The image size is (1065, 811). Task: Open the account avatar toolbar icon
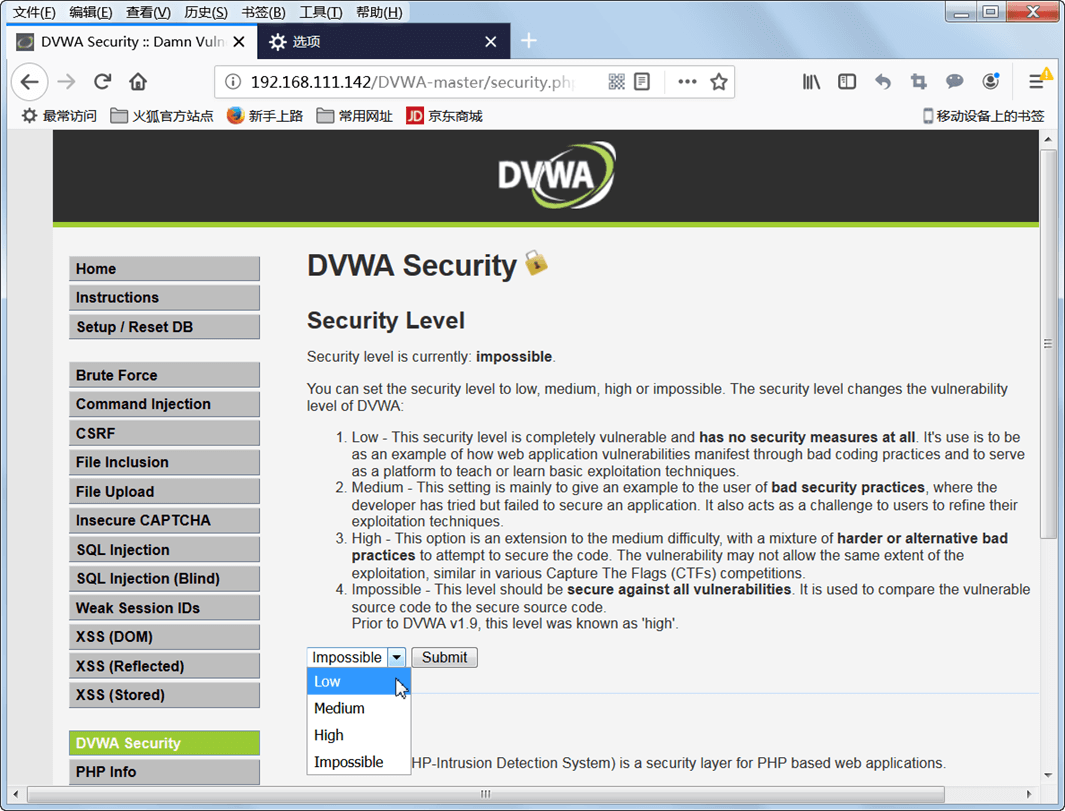[991, 82]
